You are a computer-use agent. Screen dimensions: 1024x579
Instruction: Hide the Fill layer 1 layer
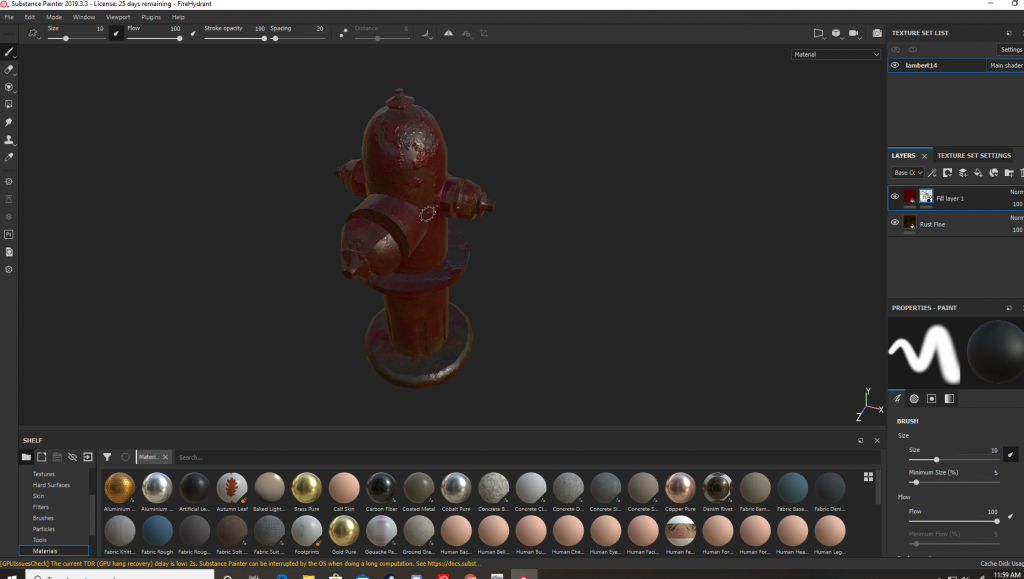tap(895, 196)
